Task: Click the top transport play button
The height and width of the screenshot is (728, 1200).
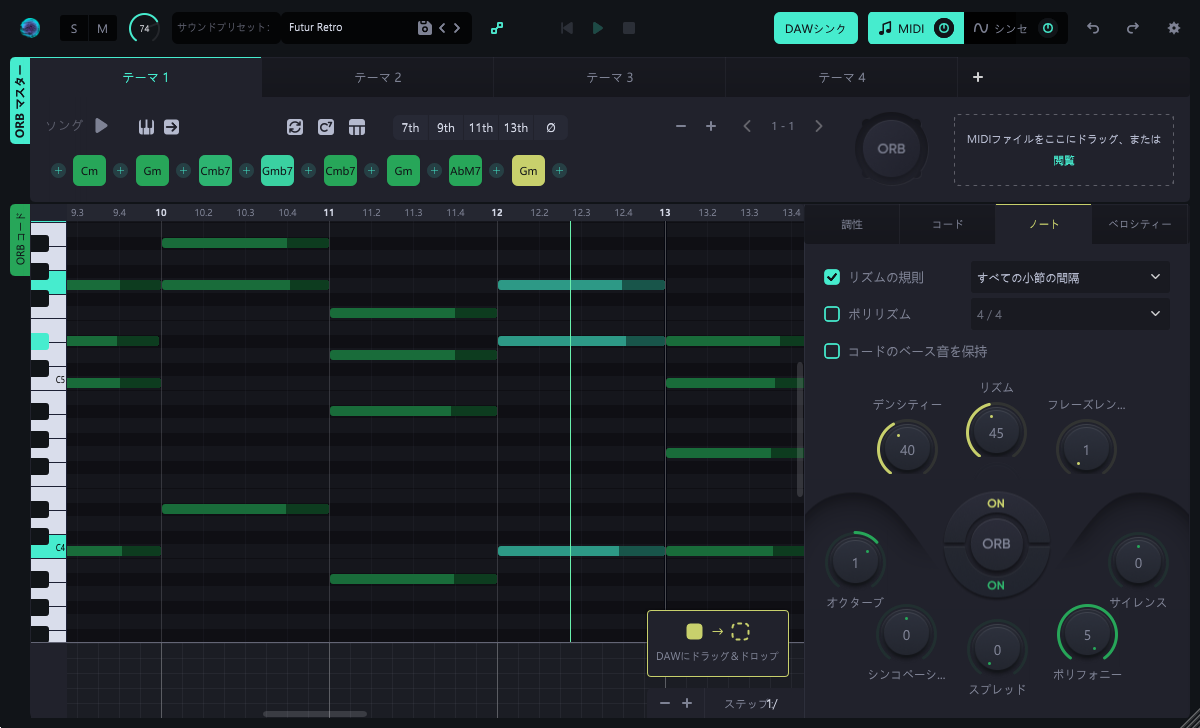Action: 598,28
